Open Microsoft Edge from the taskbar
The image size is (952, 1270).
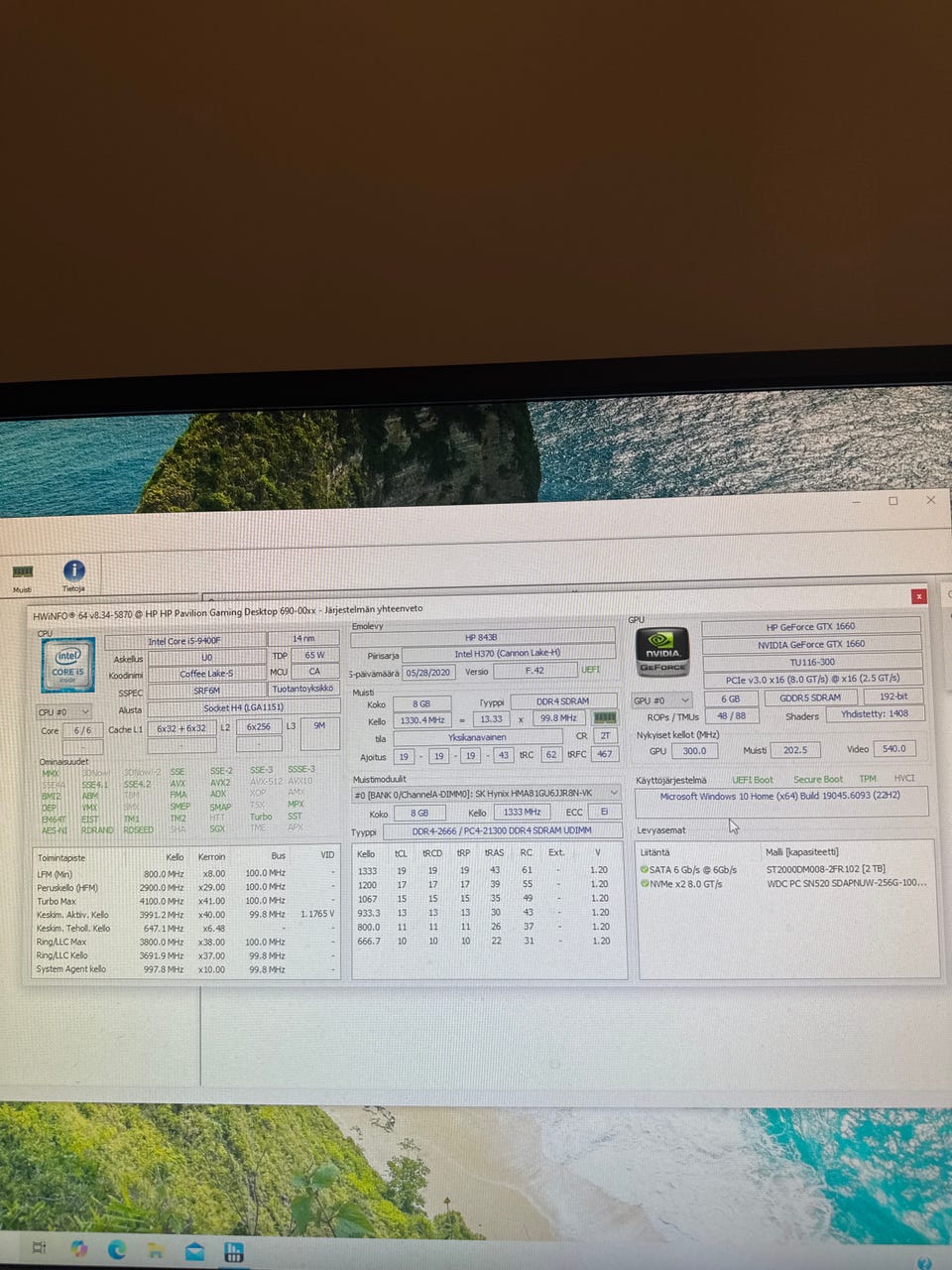pyautogui.click(x=117, y=1249)
